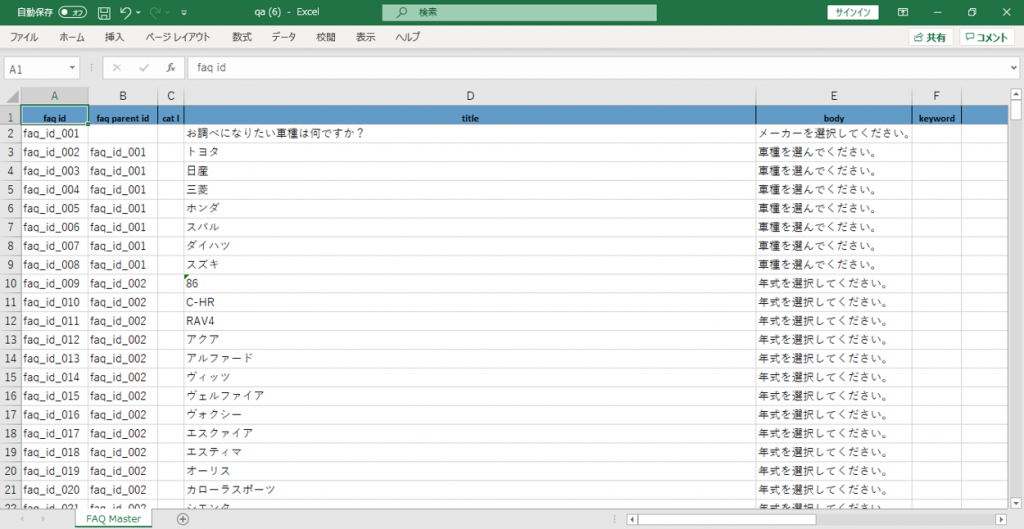Click the Name Box showing A1

pyautogui.click(x=36, y=68)
